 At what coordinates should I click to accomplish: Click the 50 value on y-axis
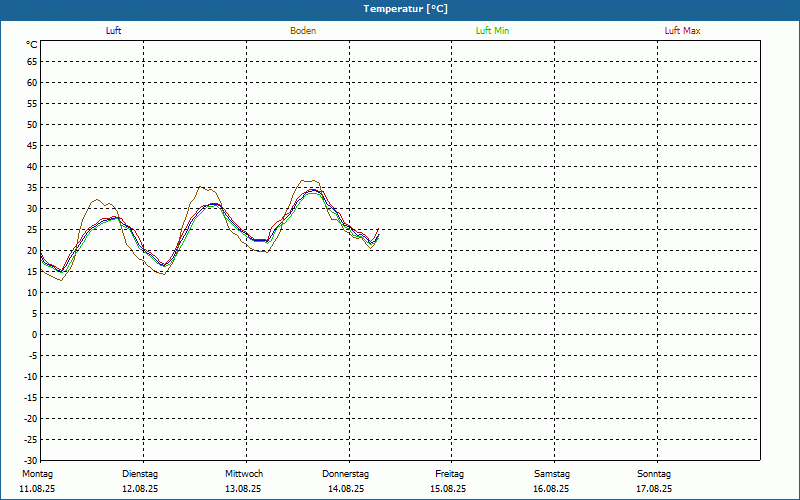tap(32, 125)
